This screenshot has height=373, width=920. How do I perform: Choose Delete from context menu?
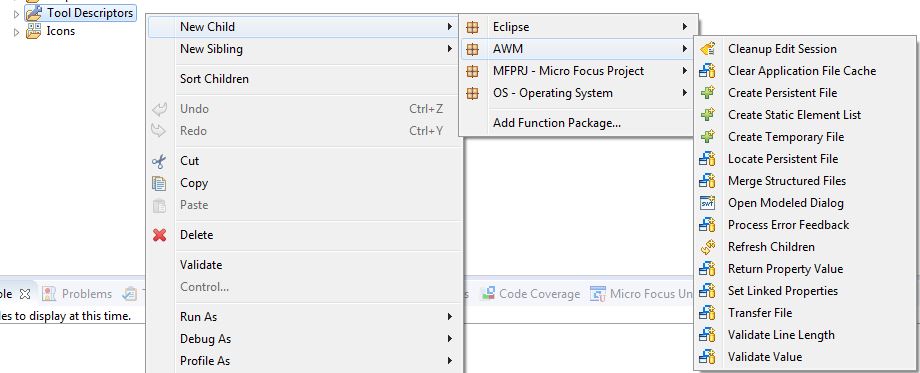tap(304, 235)
